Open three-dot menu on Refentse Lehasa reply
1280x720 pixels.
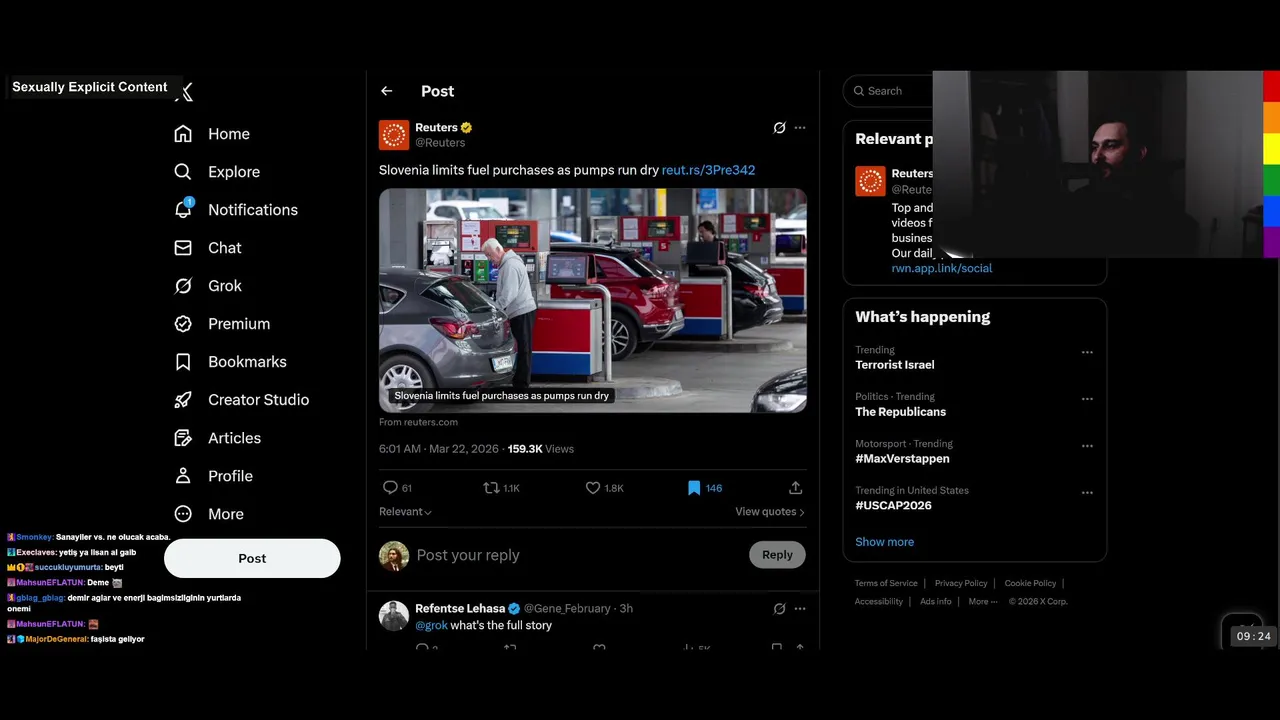tap(799, 608)
